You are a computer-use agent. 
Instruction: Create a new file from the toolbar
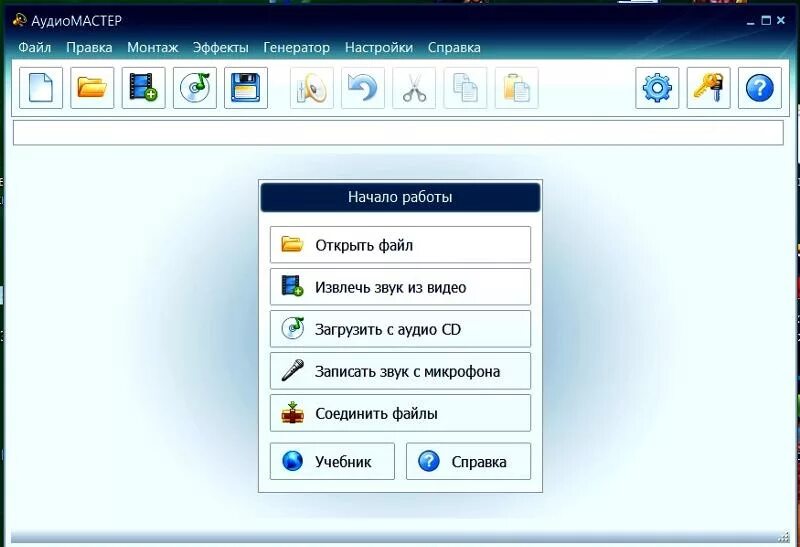pyautogui.click(x=41, y=88)
